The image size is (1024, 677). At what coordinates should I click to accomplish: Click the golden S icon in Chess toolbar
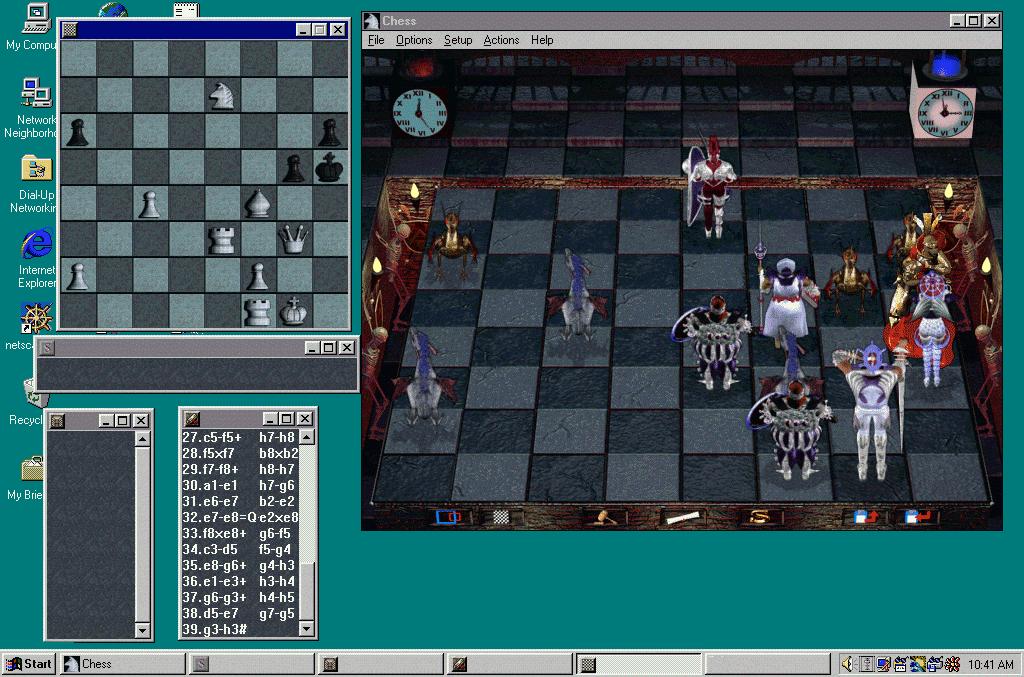tap(759, 517)
